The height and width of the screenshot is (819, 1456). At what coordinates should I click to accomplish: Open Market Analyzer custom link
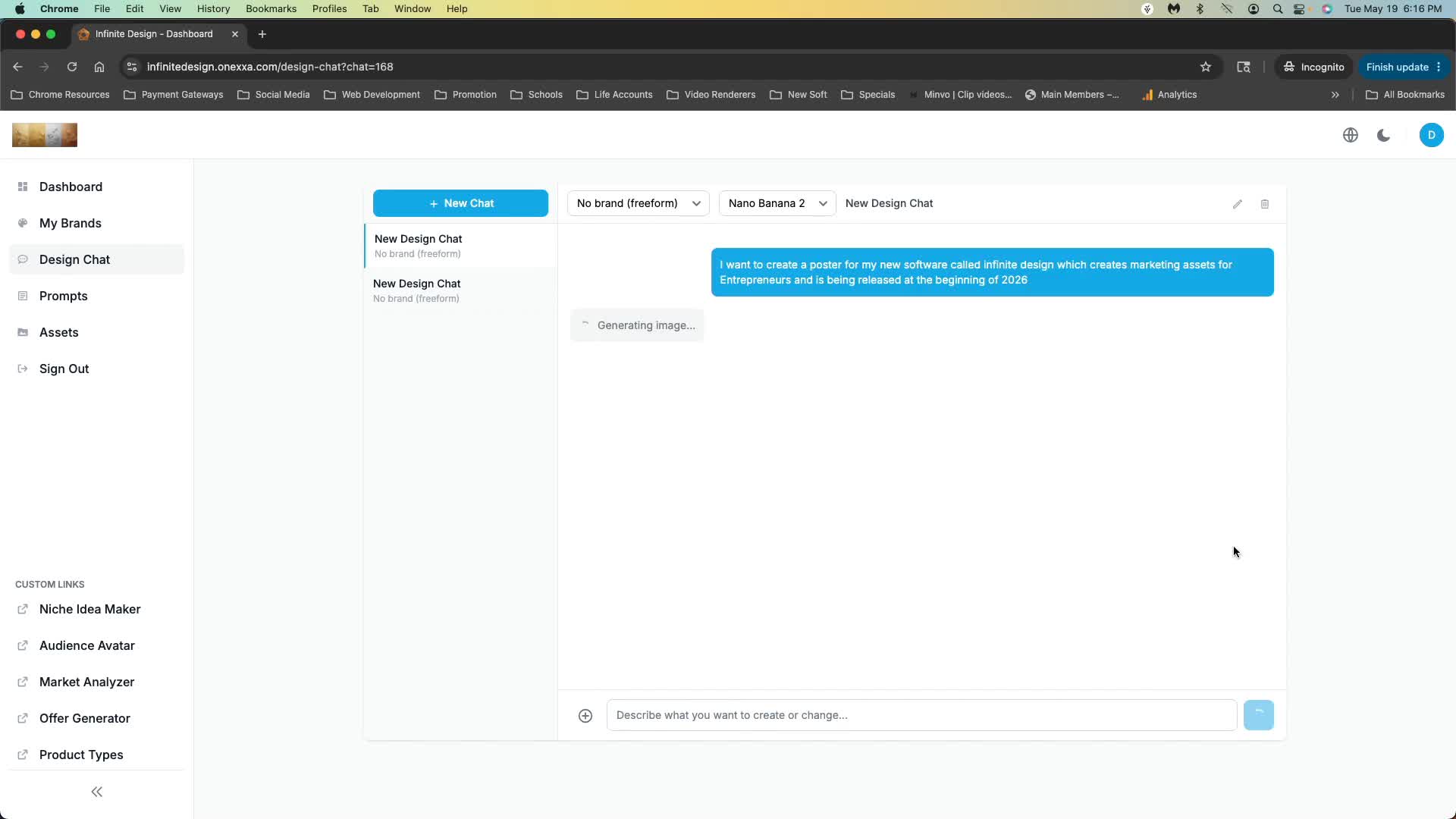pyautogui.click(x=96, y=682)
